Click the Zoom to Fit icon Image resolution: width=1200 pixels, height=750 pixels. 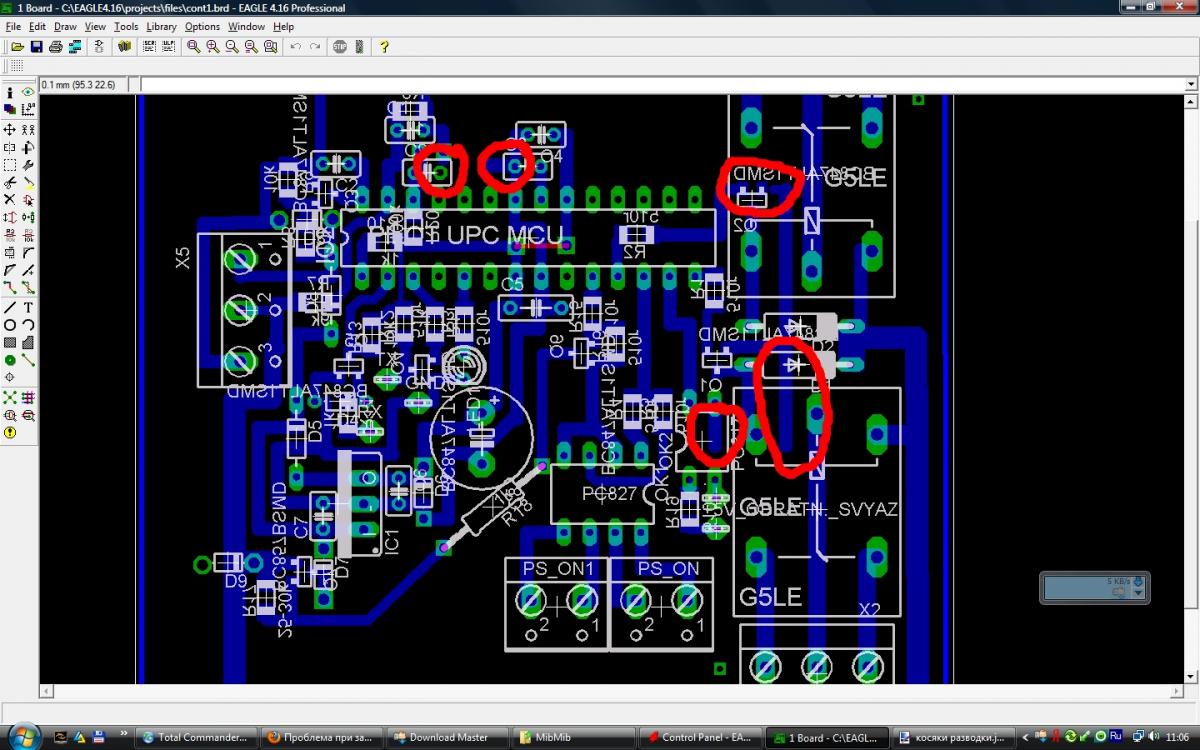pos(194,47)
